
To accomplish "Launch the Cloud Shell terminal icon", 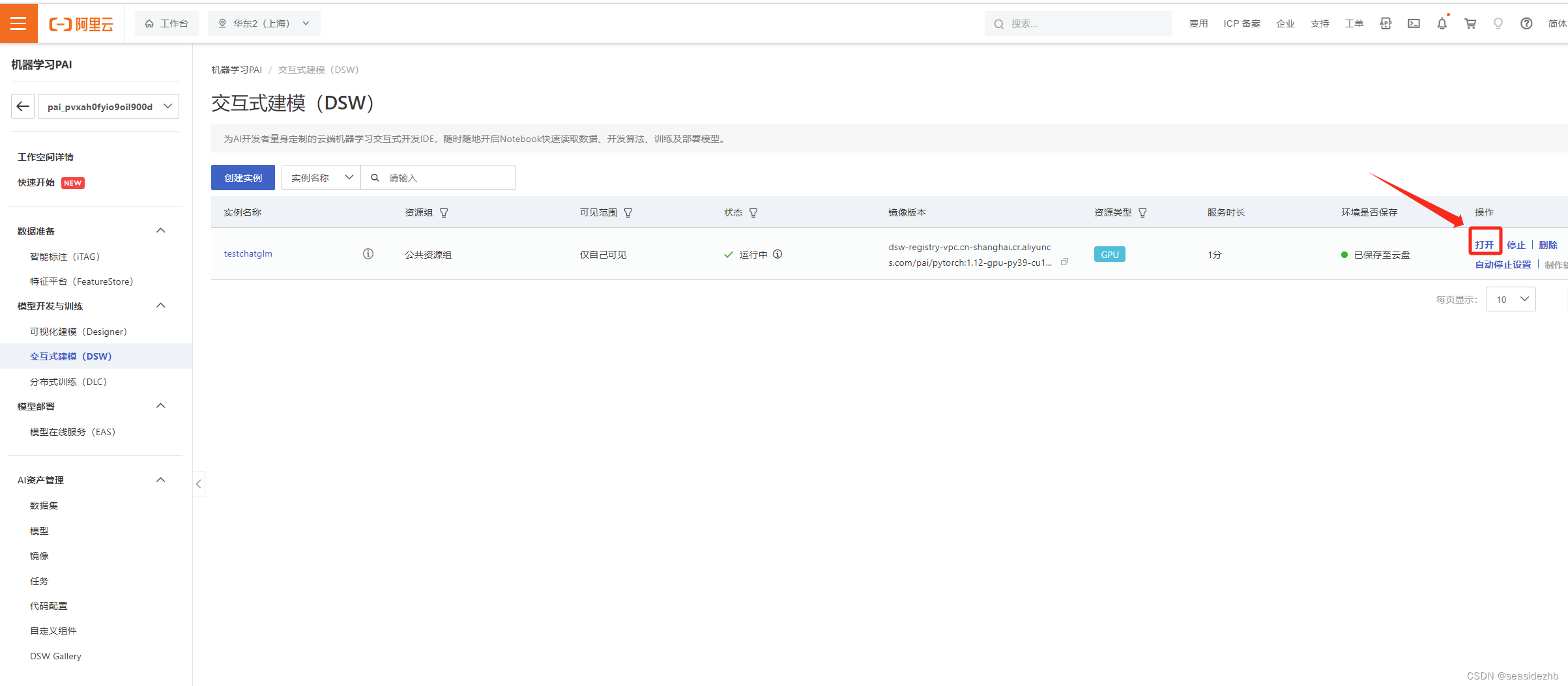I will pyautogui.click(x=1414, y=23).
